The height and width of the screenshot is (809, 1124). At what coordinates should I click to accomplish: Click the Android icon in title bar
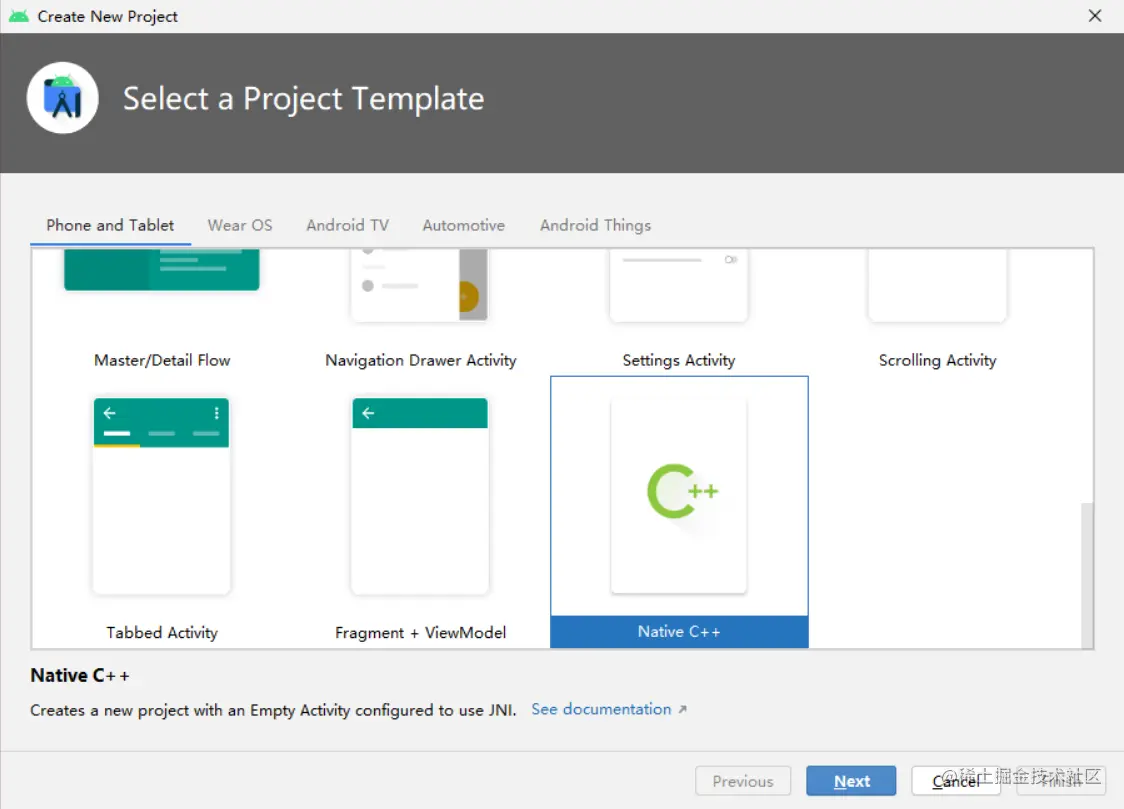click(19, 16)
